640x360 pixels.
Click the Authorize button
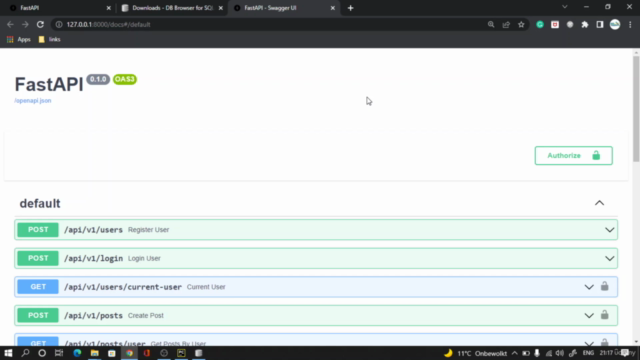(x=573, y=156)
